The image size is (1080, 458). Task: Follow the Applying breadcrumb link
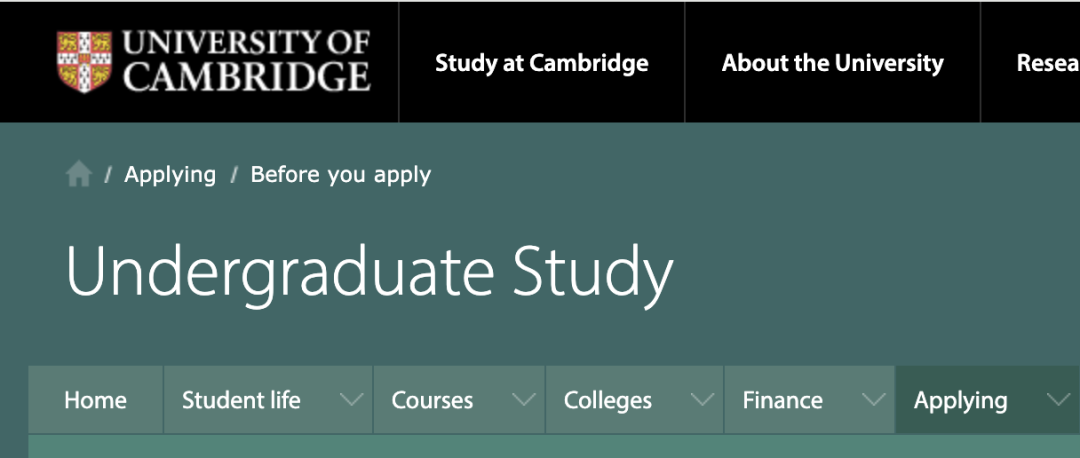(170, 175)
